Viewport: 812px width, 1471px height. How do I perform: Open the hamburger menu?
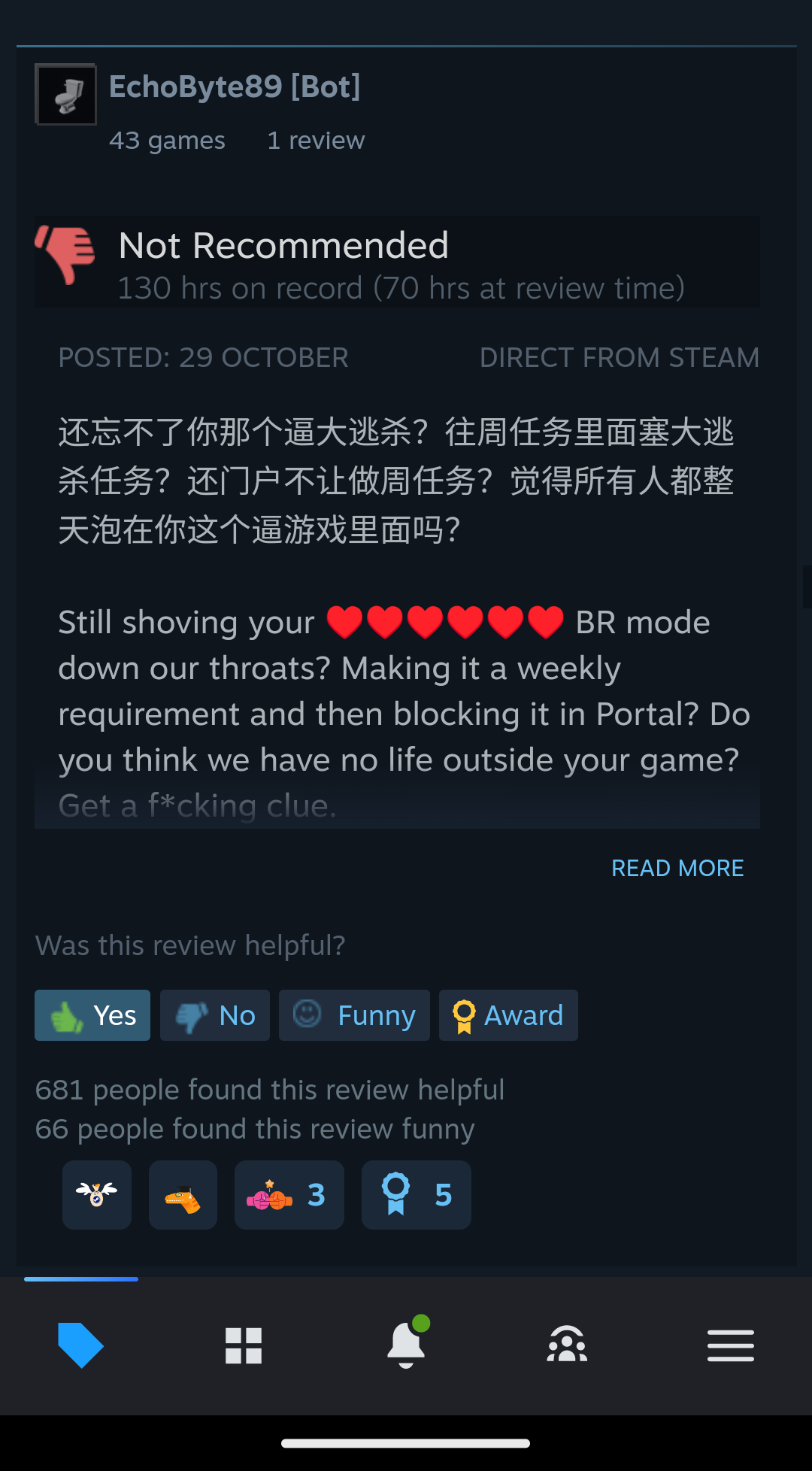point(731,1345)
